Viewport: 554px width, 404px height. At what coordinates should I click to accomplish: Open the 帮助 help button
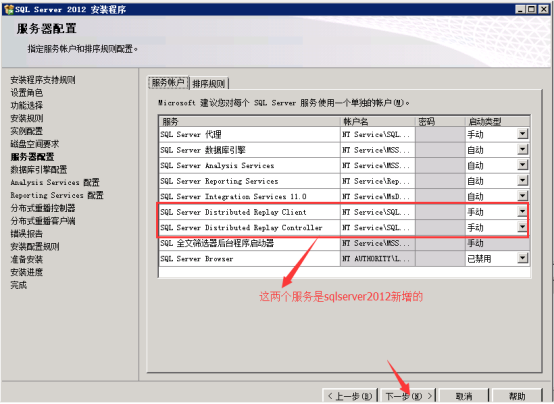pos(517,396)
